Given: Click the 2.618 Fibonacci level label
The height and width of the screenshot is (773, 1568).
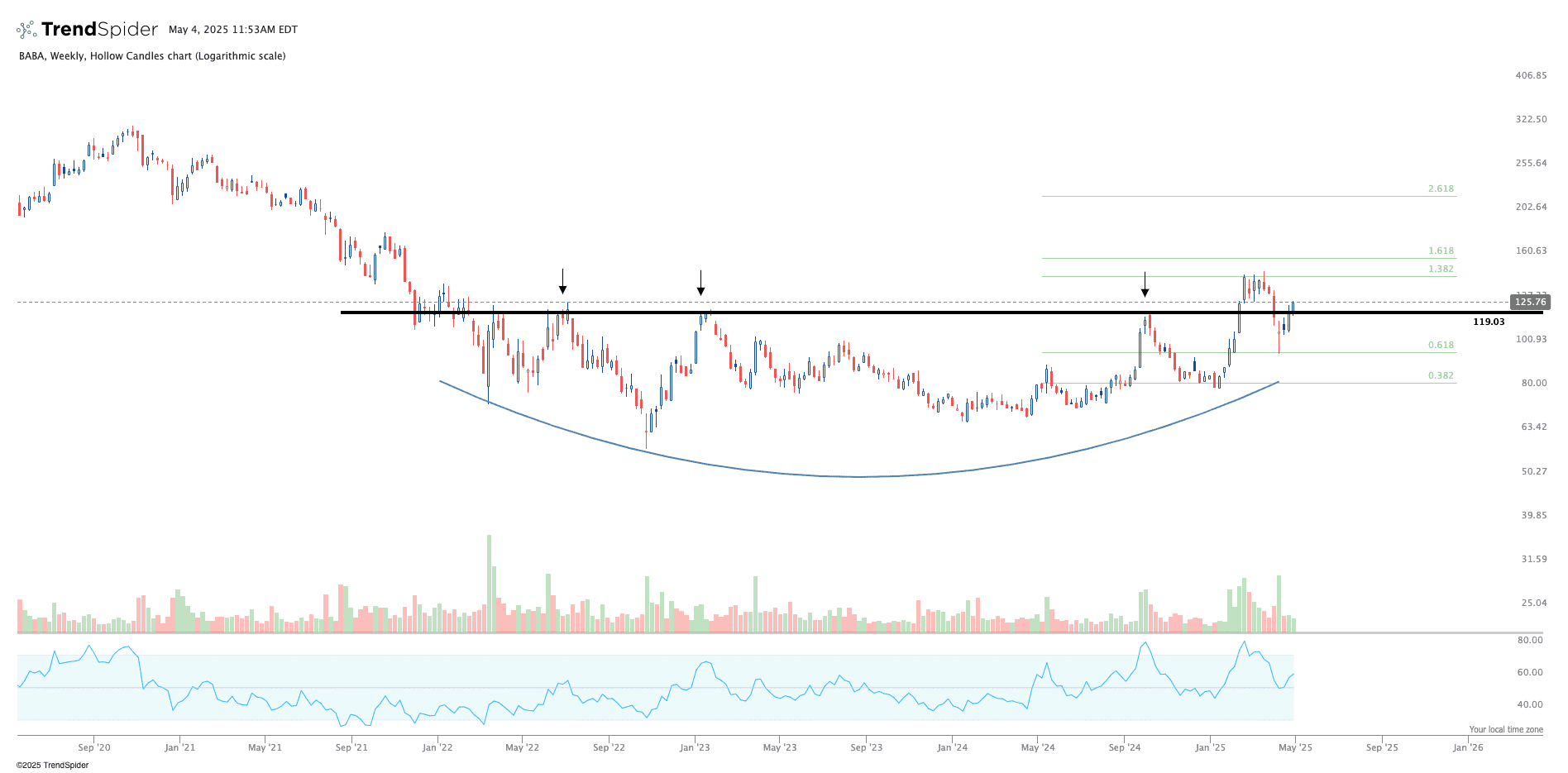Looking at the screenshot, I should coord(1440,189).
